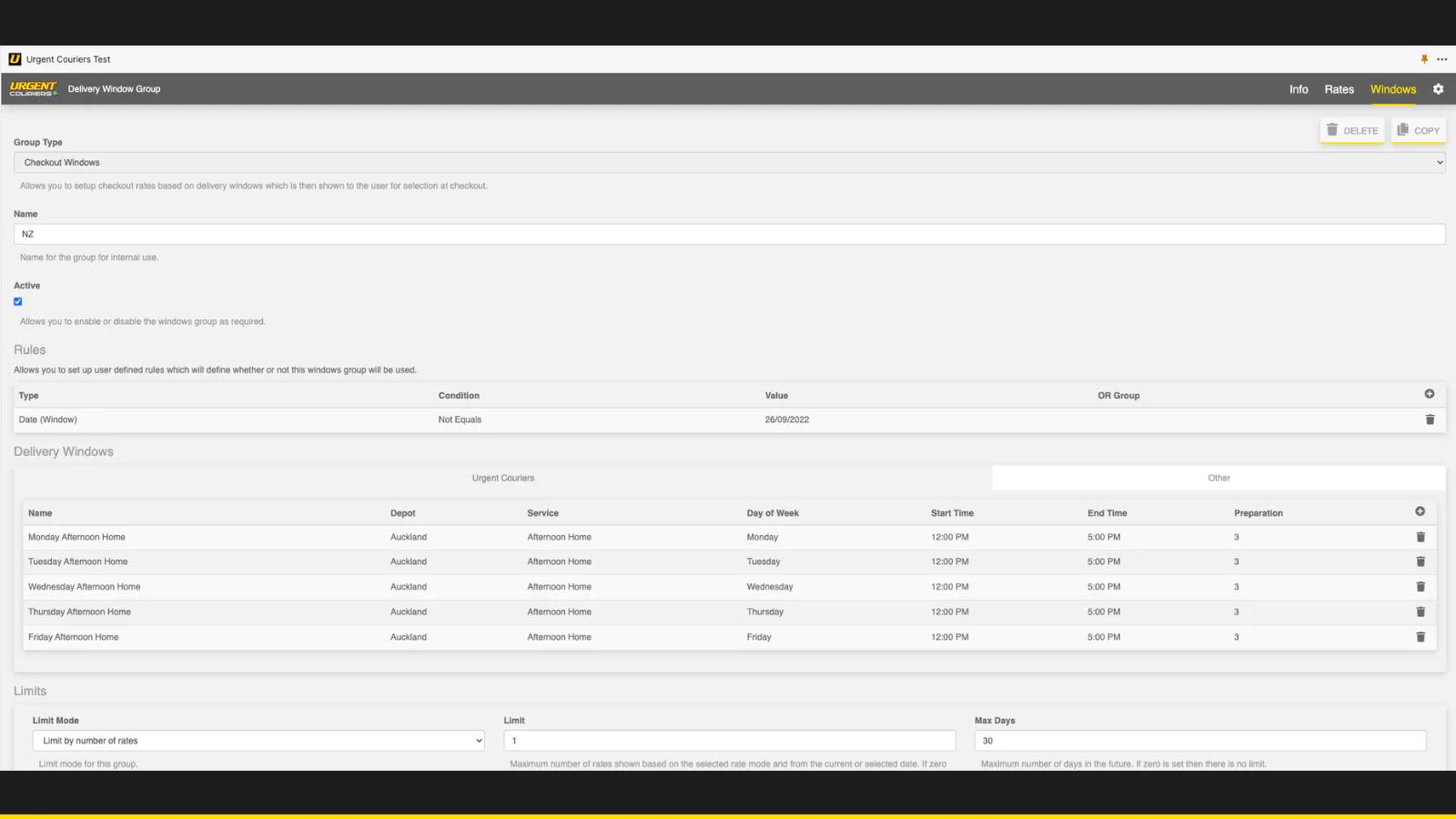Click the COPY button
Viewport: 1456px width, 819px height.
[1418, 130]
